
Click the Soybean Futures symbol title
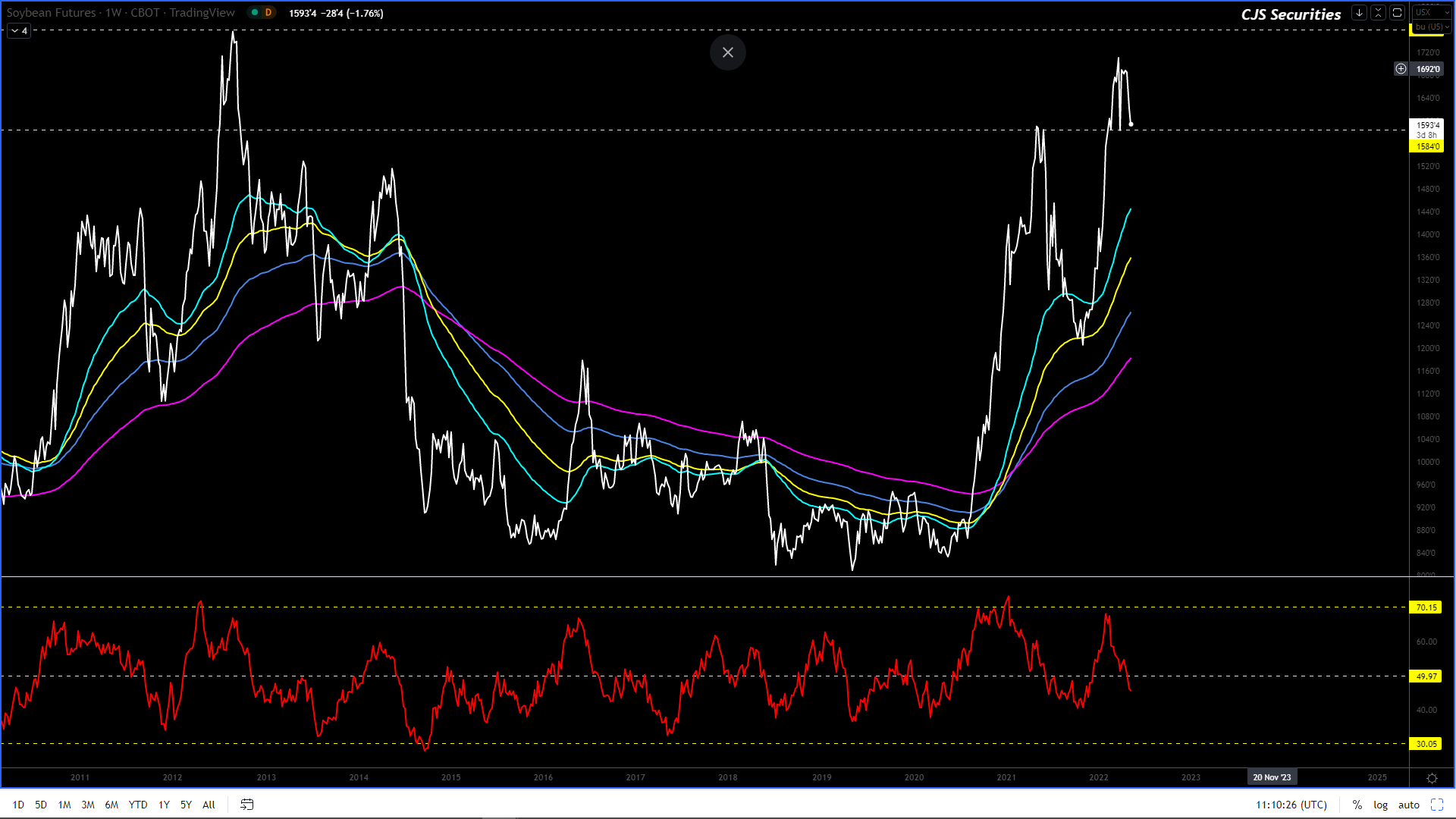(51, 12)
